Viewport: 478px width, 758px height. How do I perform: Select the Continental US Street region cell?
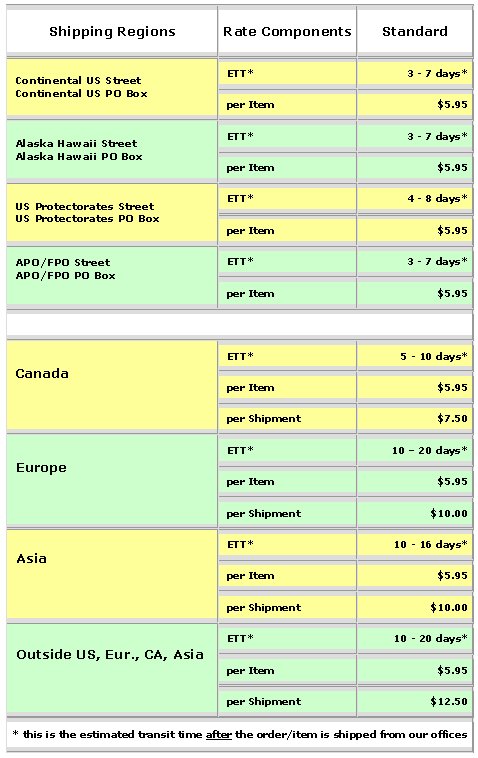coord(112,87)
